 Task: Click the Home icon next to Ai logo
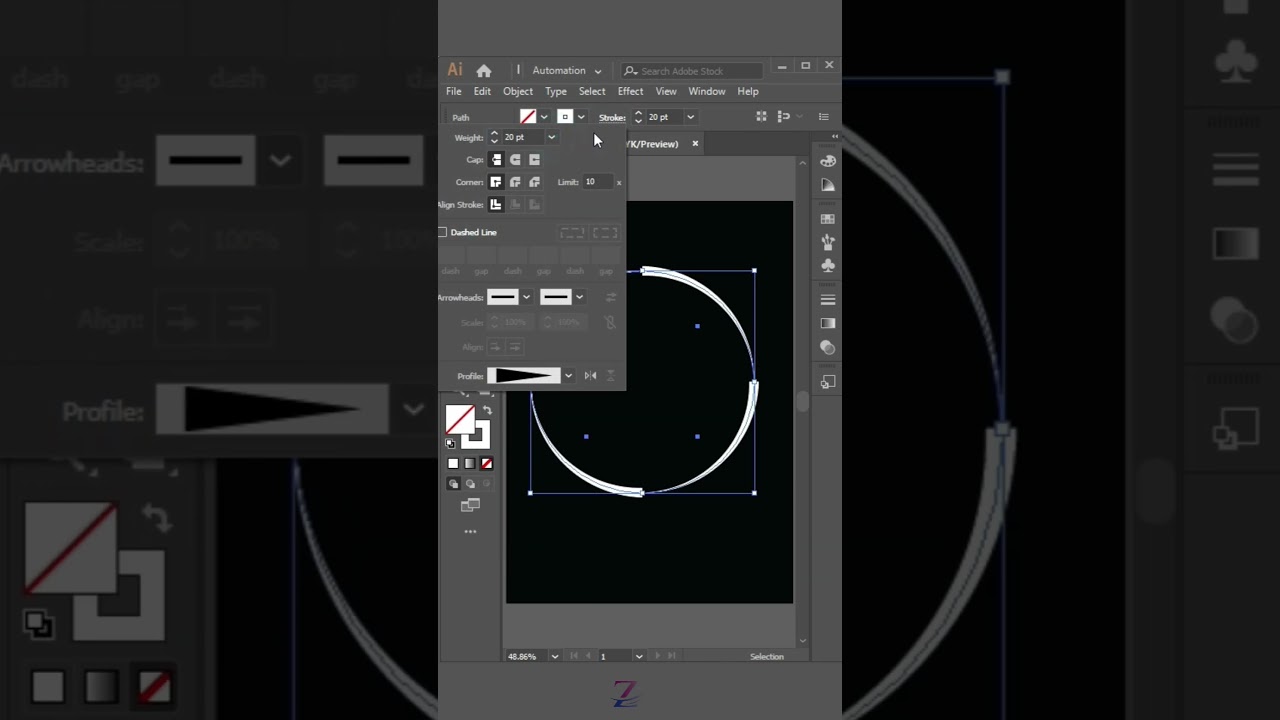484,71
